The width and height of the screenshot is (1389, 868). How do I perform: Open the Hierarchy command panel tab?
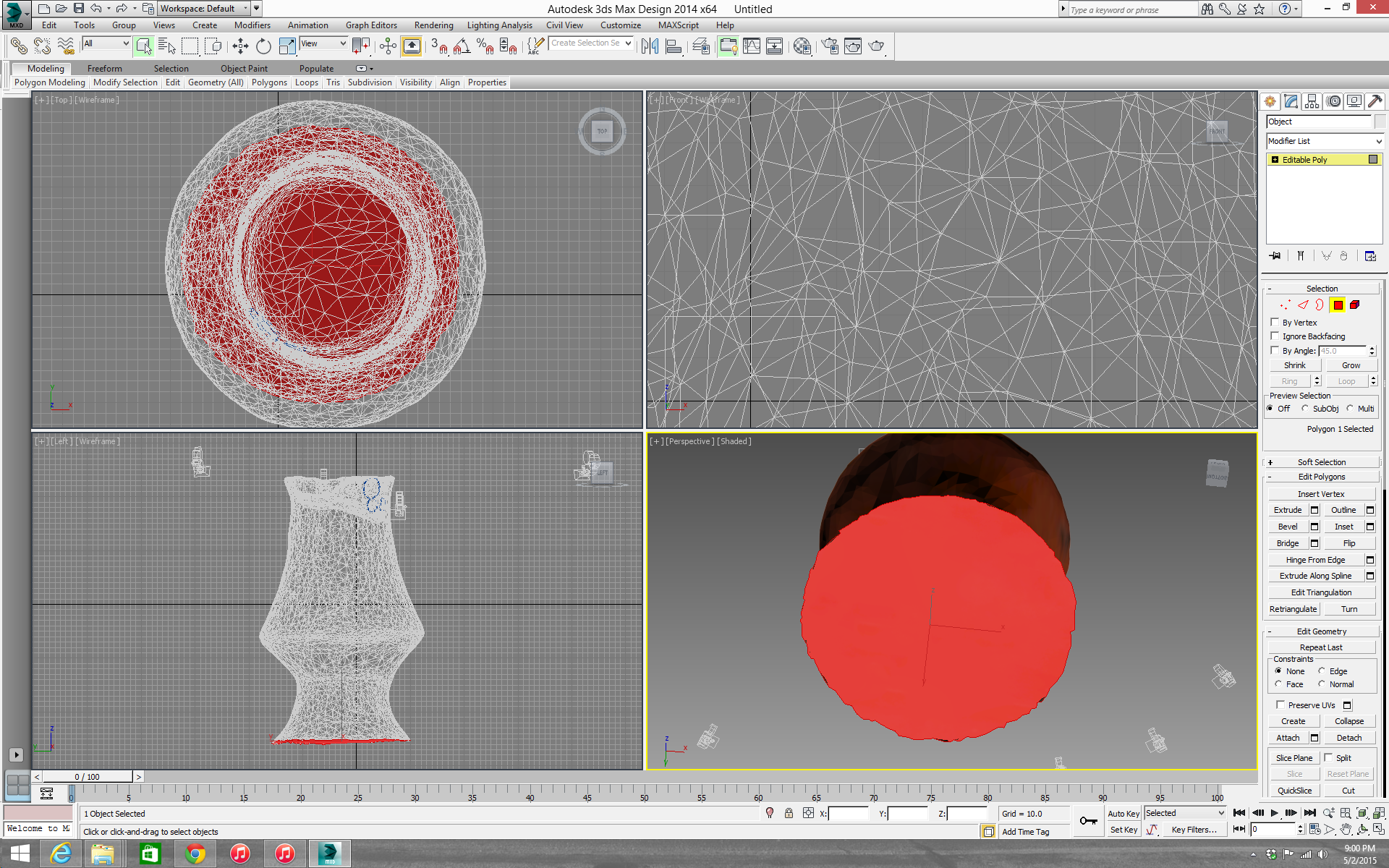click(1312, 101)
